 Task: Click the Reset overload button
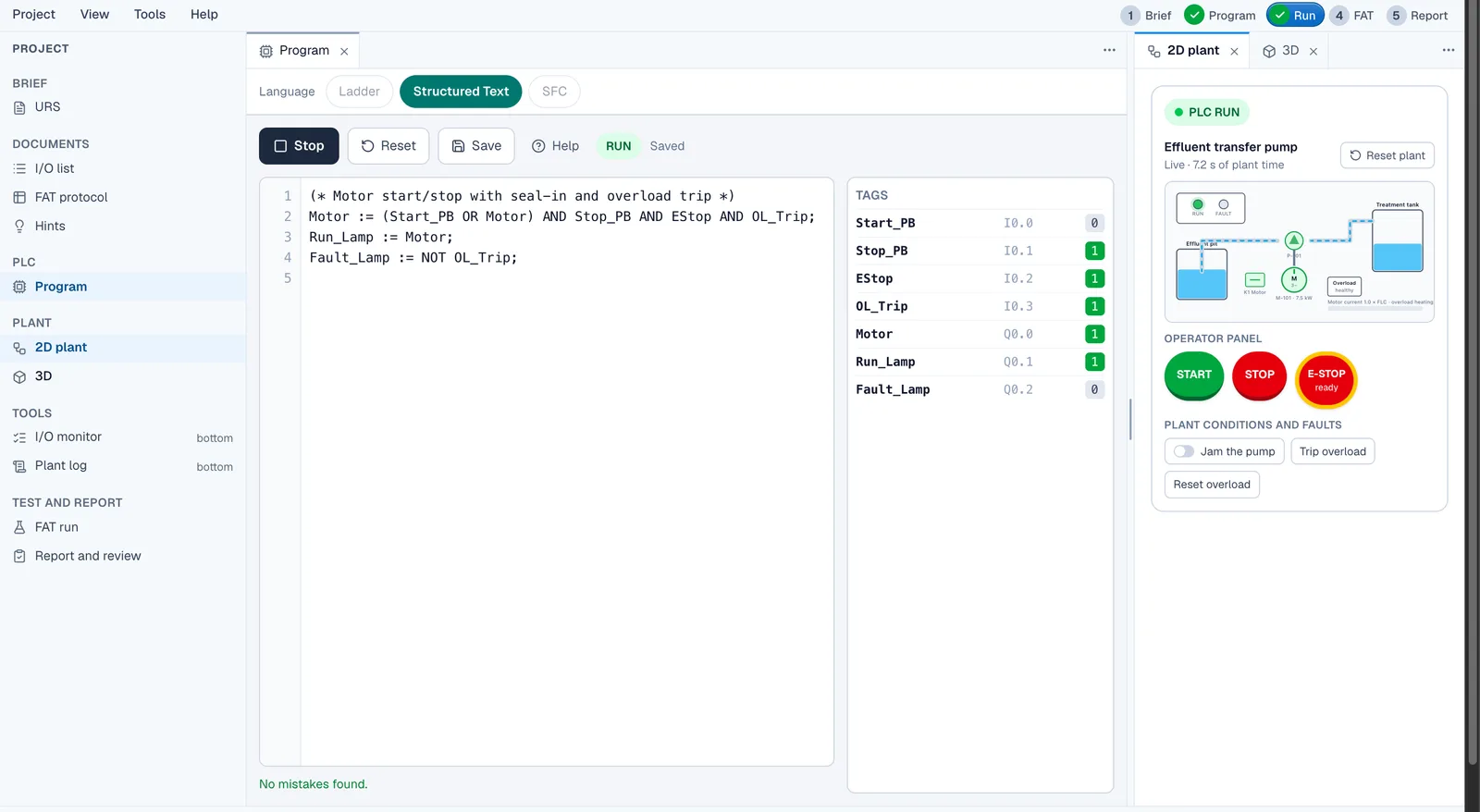[x=1212, y=485]
